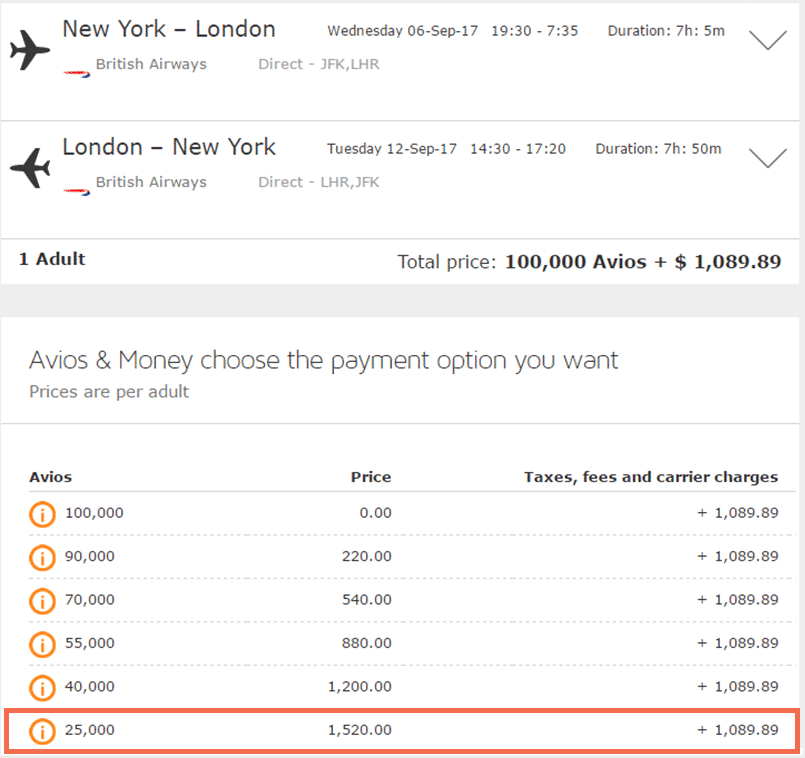The image size is (805, 758).
Task: Click the "London – New York" route title
Action: click(168, 147)
